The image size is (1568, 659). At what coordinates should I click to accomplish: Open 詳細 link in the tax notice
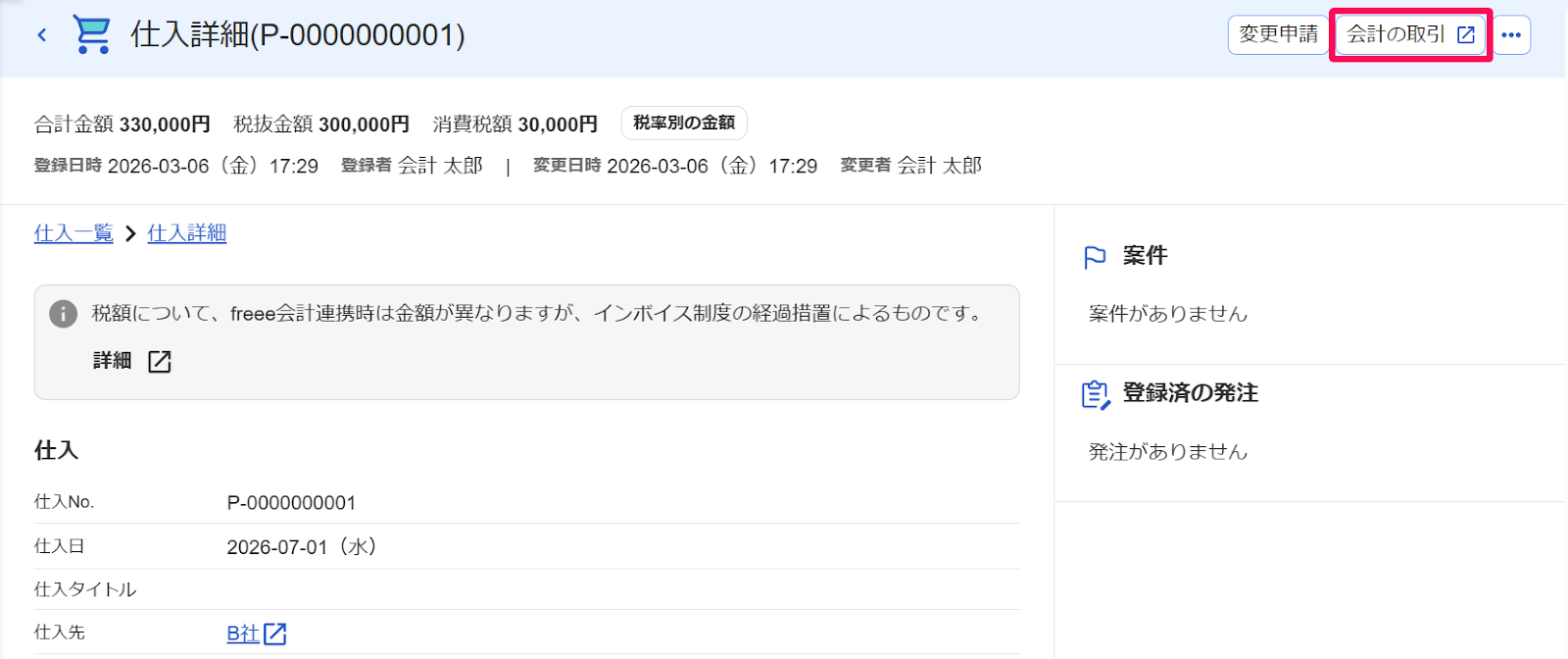pyautogui.click(x=112, y=361)
